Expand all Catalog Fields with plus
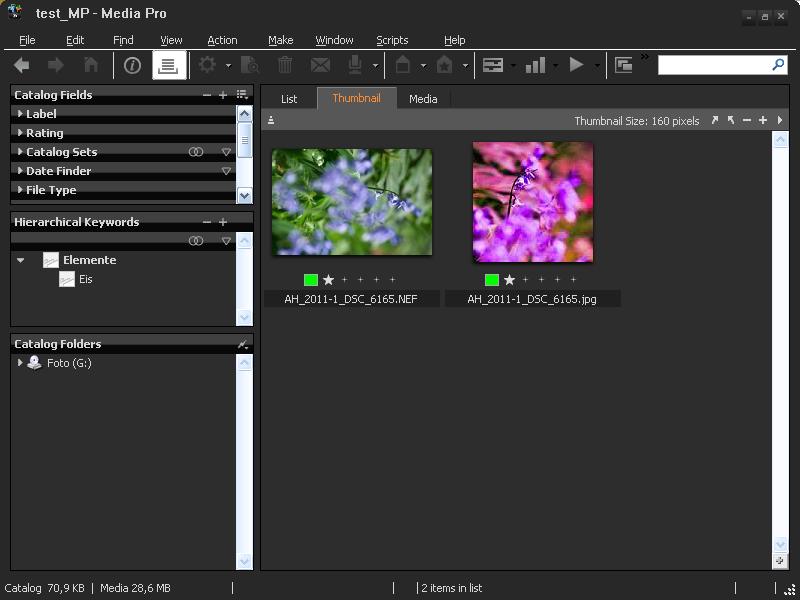Screen dimensions: 800x600 (x=223, y=95)
